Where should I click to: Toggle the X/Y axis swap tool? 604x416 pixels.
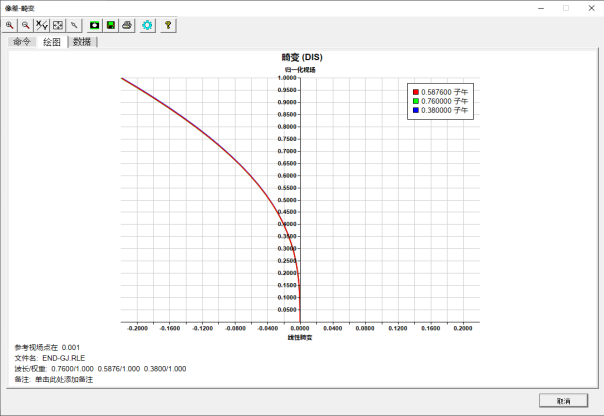[x=42, y=25]
